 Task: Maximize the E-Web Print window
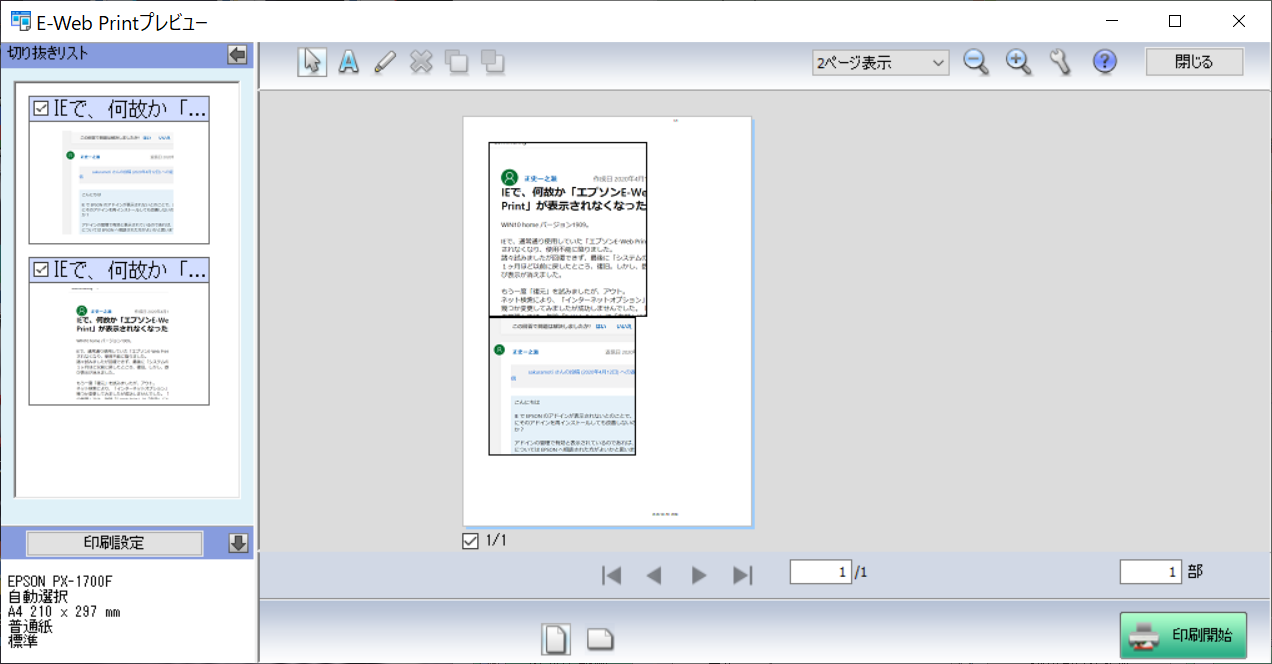click(x=1175, y=21)
